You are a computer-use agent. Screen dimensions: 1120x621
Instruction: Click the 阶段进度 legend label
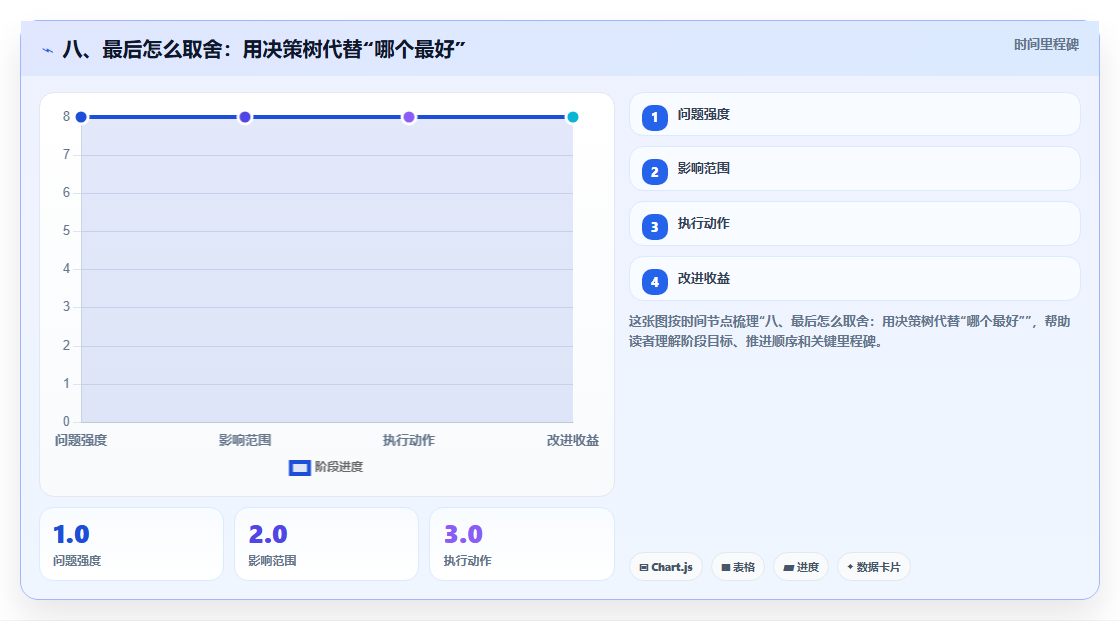click(x=339, y=467)
